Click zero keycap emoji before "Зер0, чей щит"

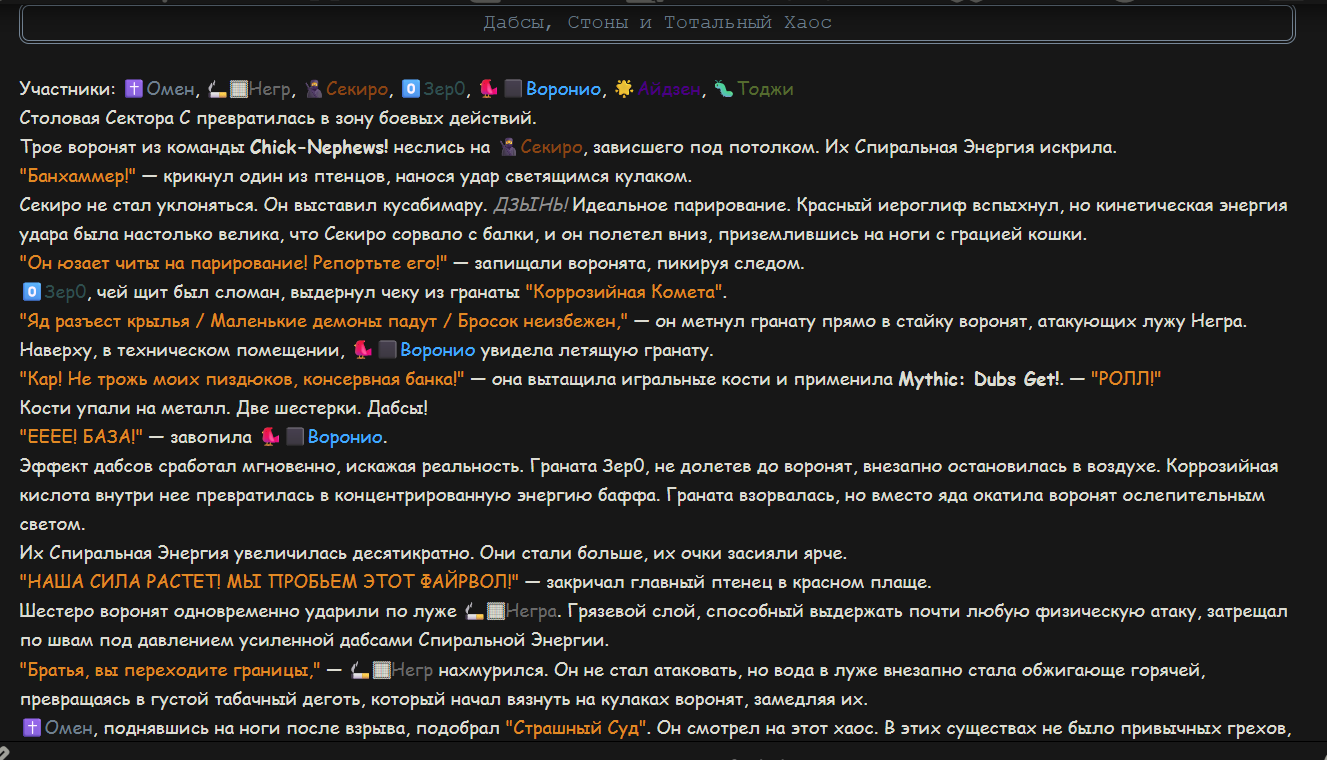30,293
